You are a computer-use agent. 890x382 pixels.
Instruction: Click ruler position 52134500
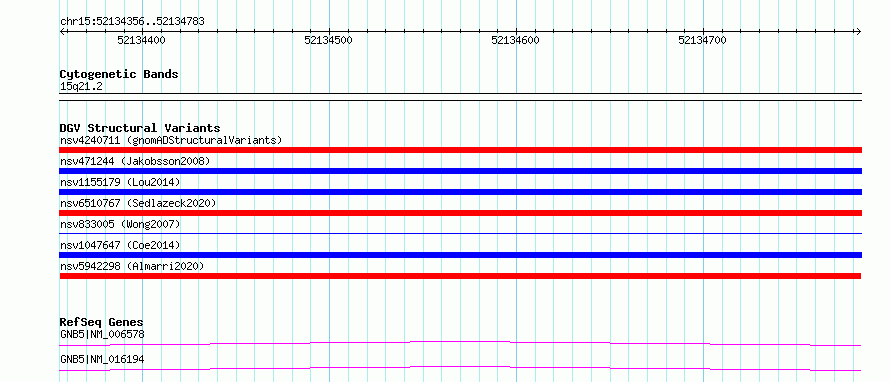tap(329, 40)
